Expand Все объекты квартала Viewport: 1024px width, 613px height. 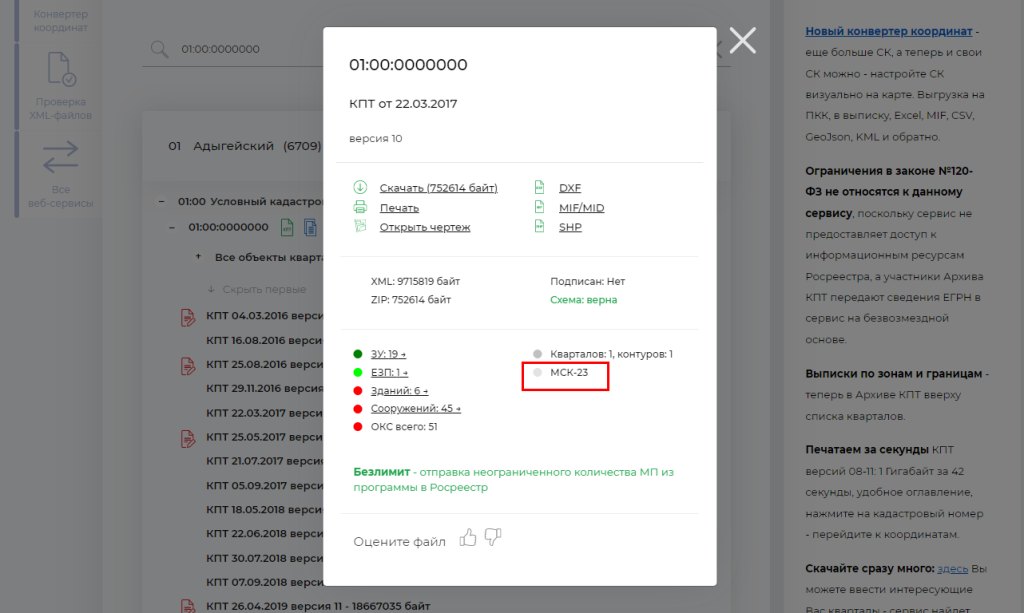198,257
